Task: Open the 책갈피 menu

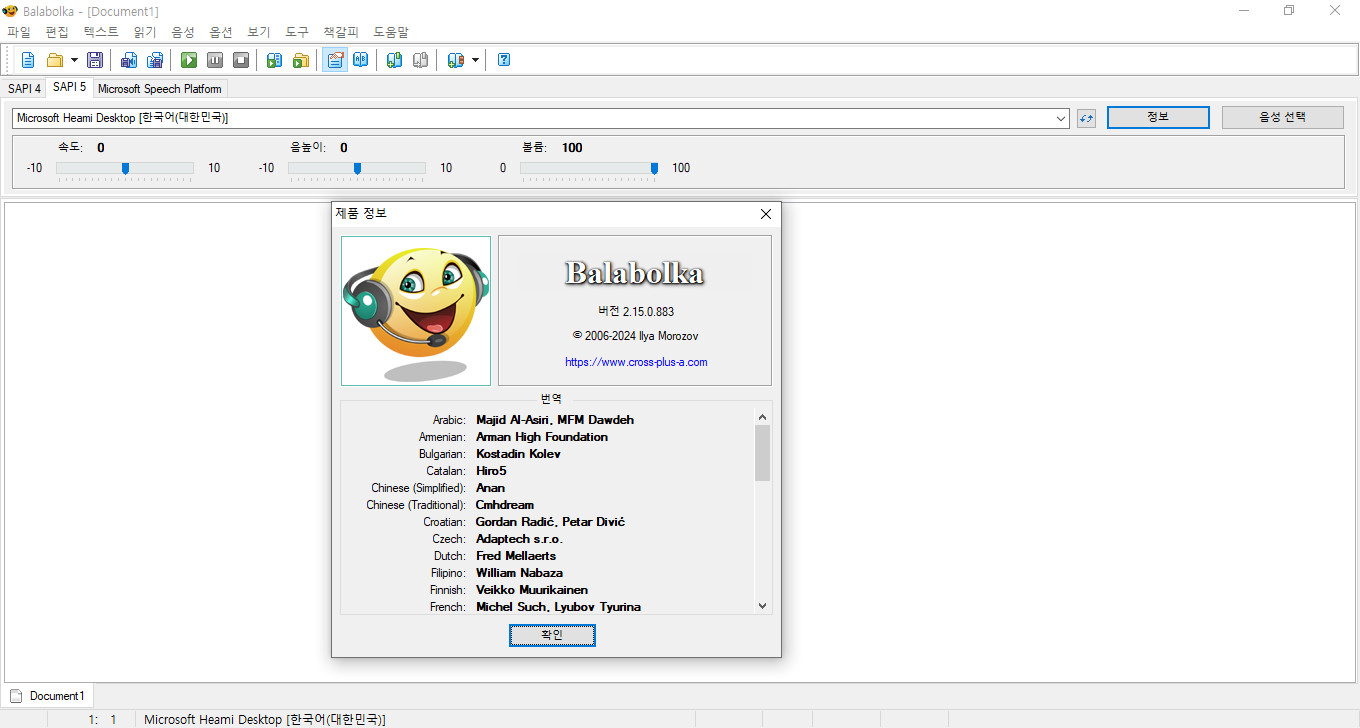Action: pos(341,32)
